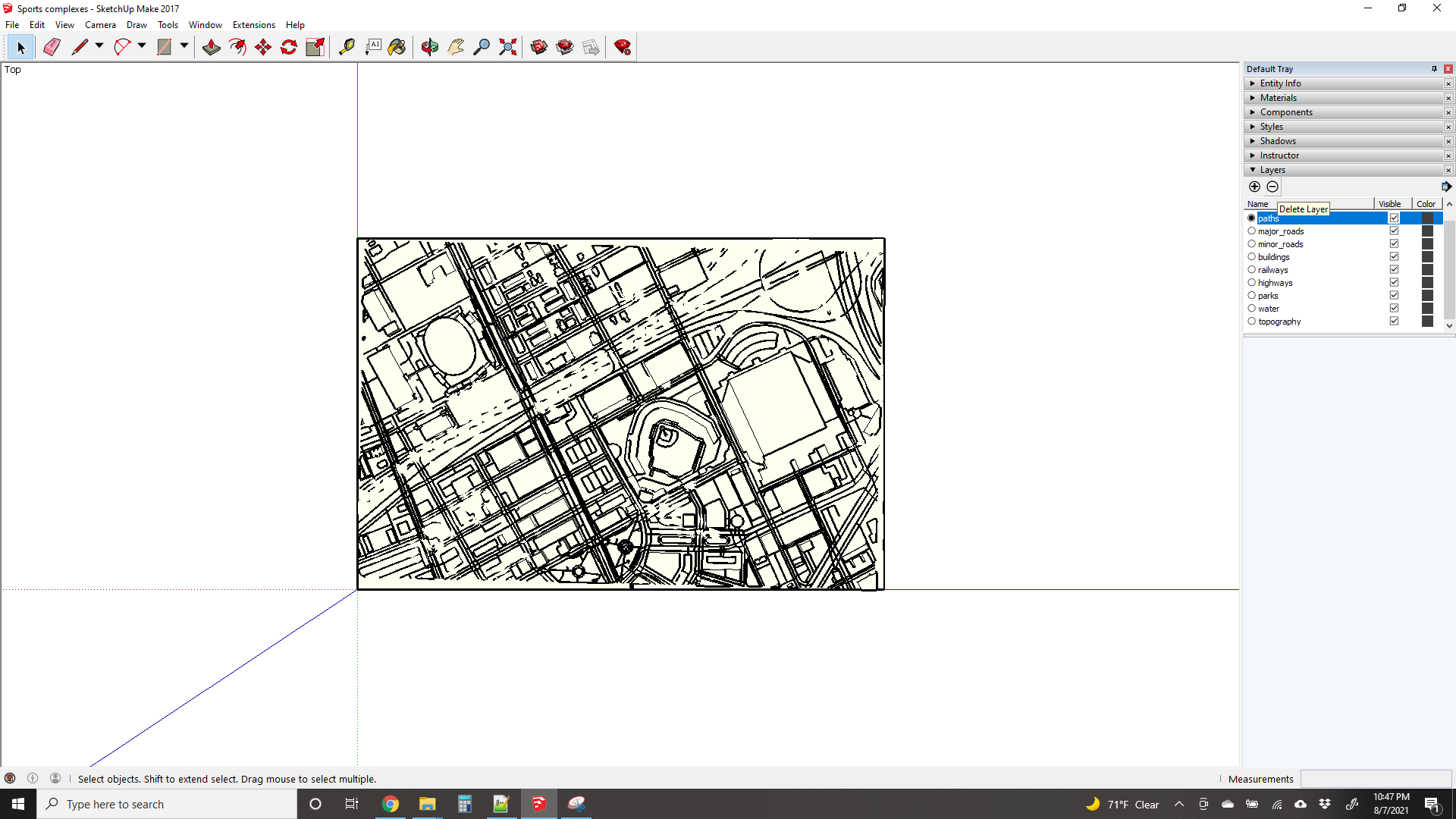Image resolution: width=1456 pixels, height=819 pixels.
Task: Open the Extension Manager ruby icon
Action: click(x=623, y=47)
